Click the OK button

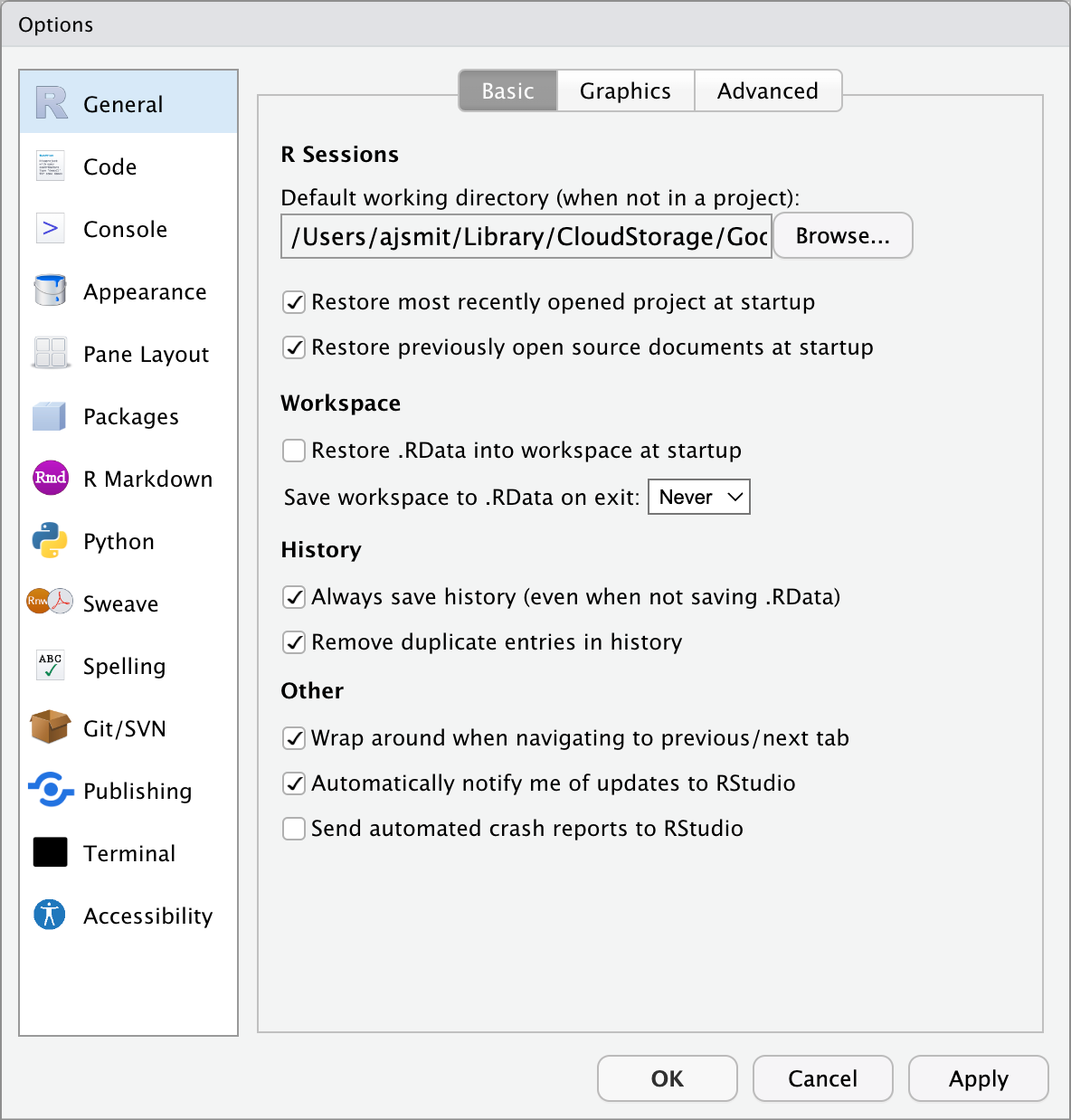tap(668, 1078)
